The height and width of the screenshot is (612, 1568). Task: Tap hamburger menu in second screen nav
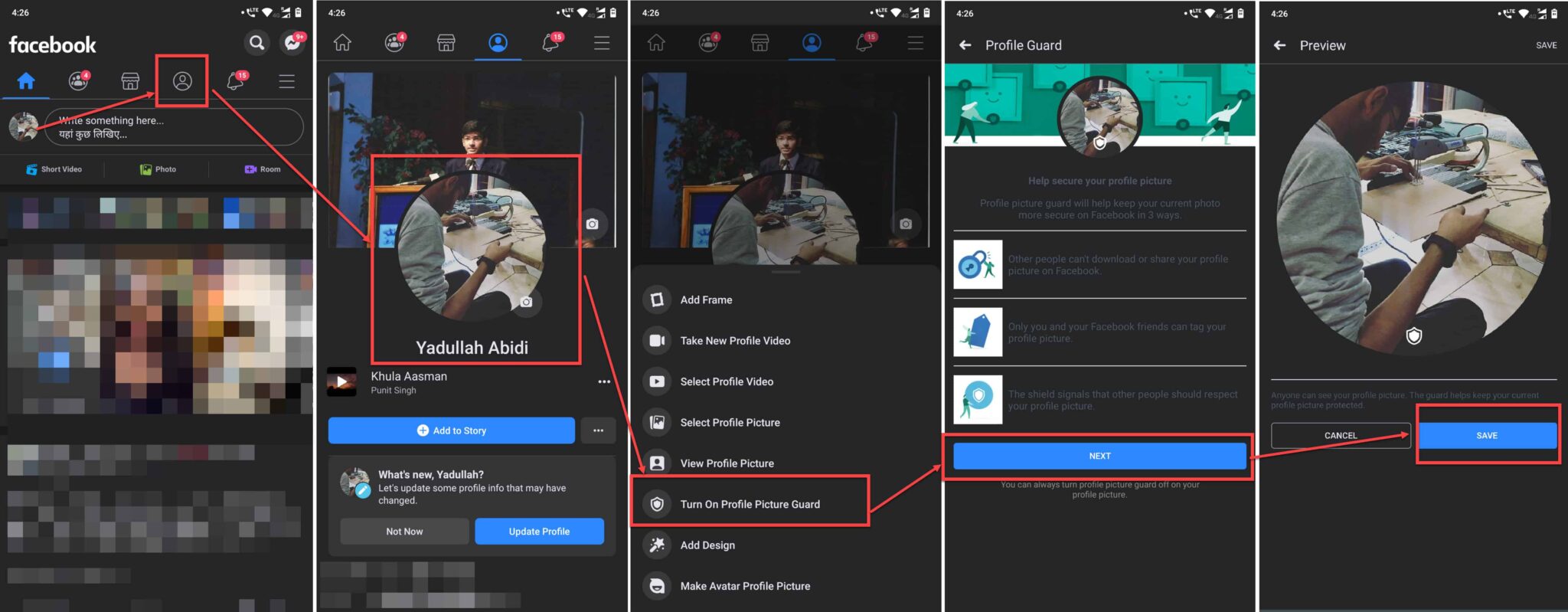click(x=602, y=43)
